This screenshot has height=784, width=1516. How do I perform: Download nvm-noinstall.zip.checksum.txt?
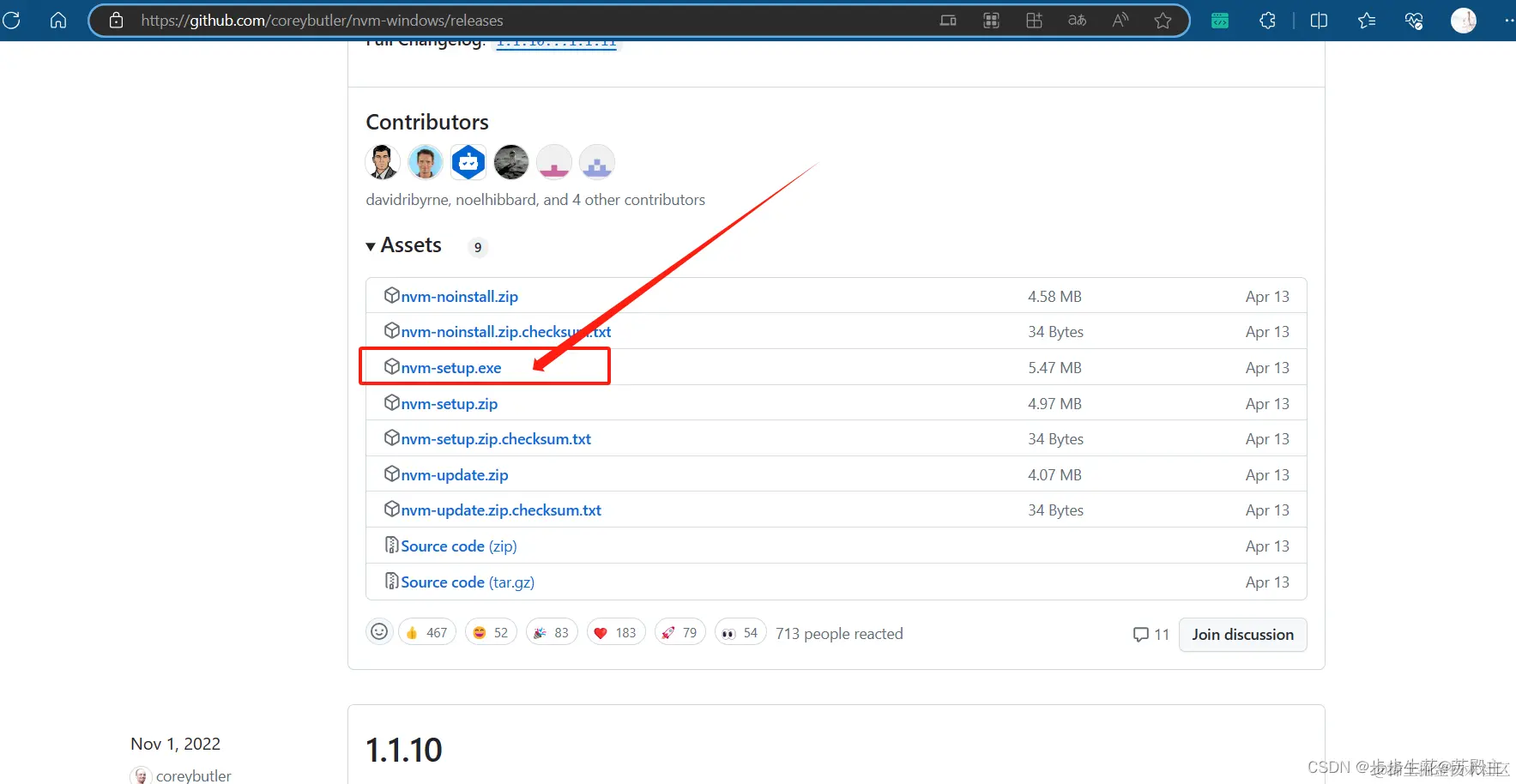[x=506, y=331]
